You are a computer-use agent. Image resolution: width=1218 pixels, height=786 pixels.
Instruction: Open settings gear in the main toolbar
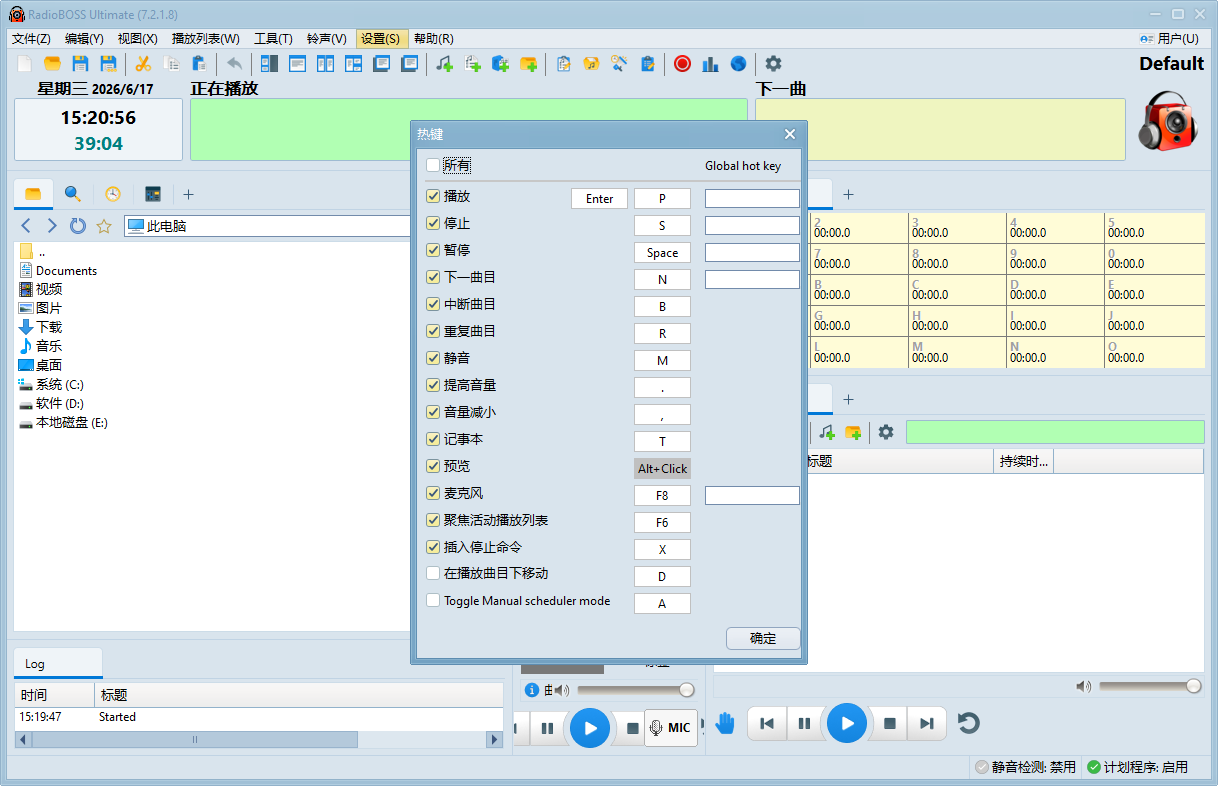coord(773,64)
